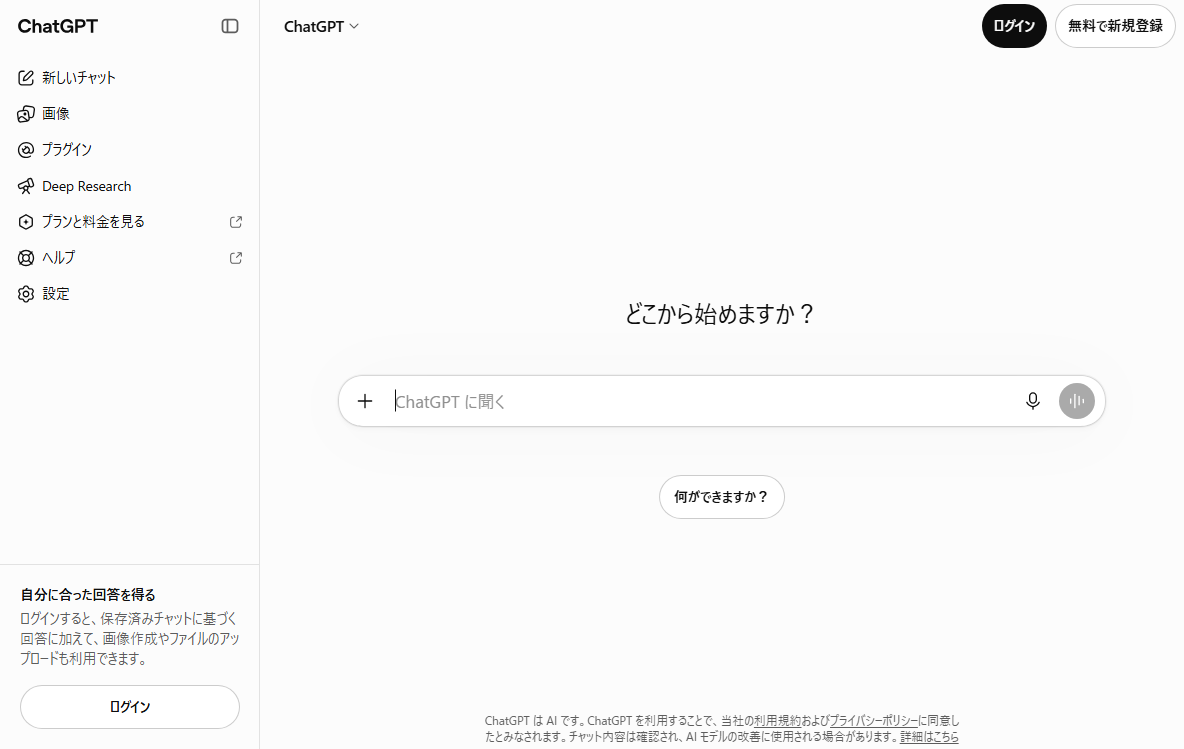Select Deep Research in the sidebar
The height and width of the screenshot is (749, 1184).
click(x=129, y=186)
